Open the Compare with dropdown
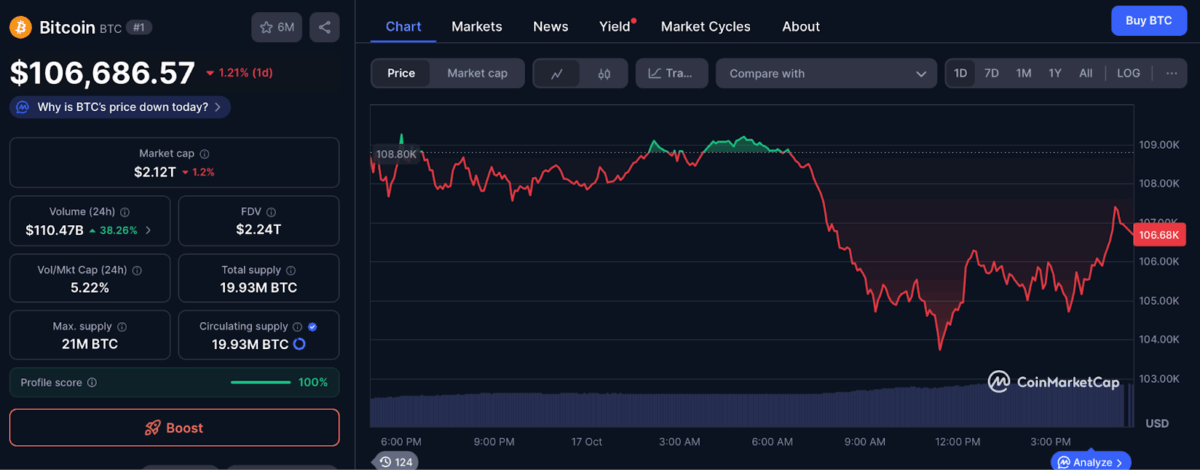Screen dimensions: 1200x470 [x=826, y=73]
